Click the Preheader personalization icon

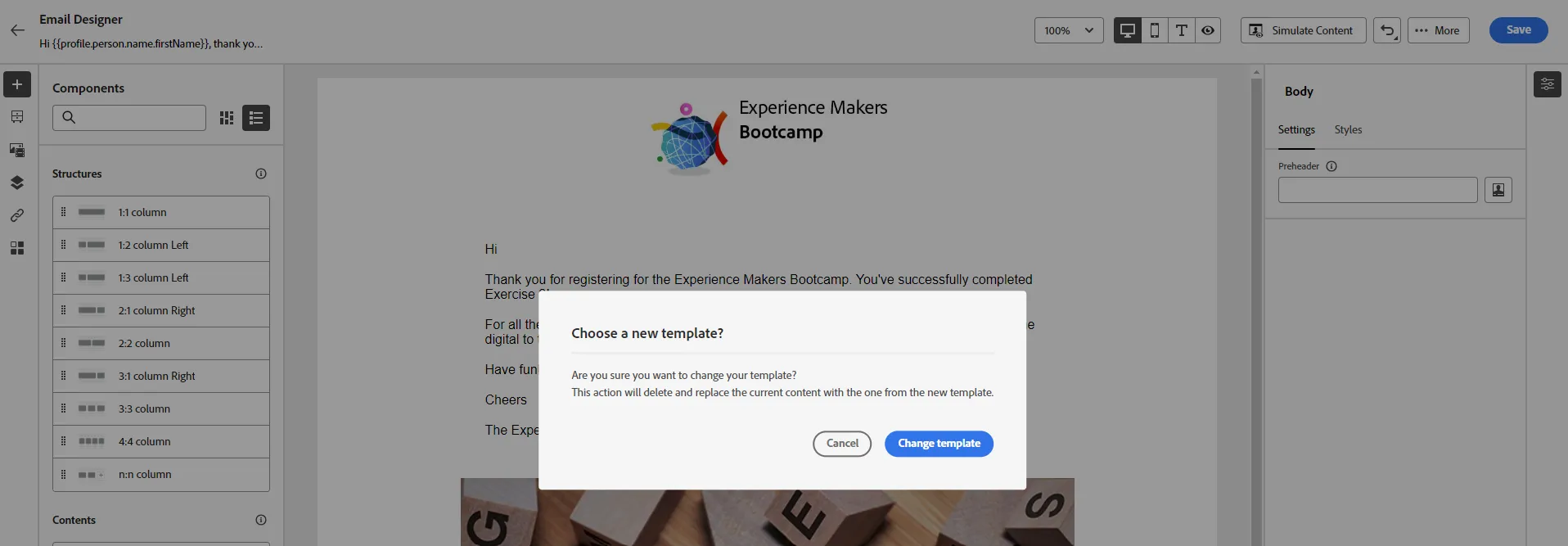(1498, 190)
